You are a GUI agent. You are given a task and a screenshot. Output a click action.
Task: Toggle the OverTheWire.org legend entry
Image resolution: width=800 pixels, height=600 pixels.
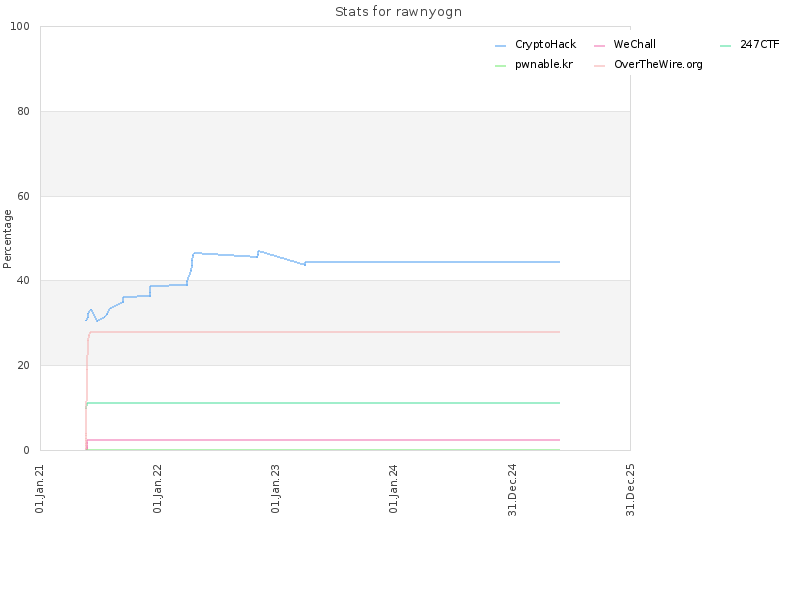point(648,64)
